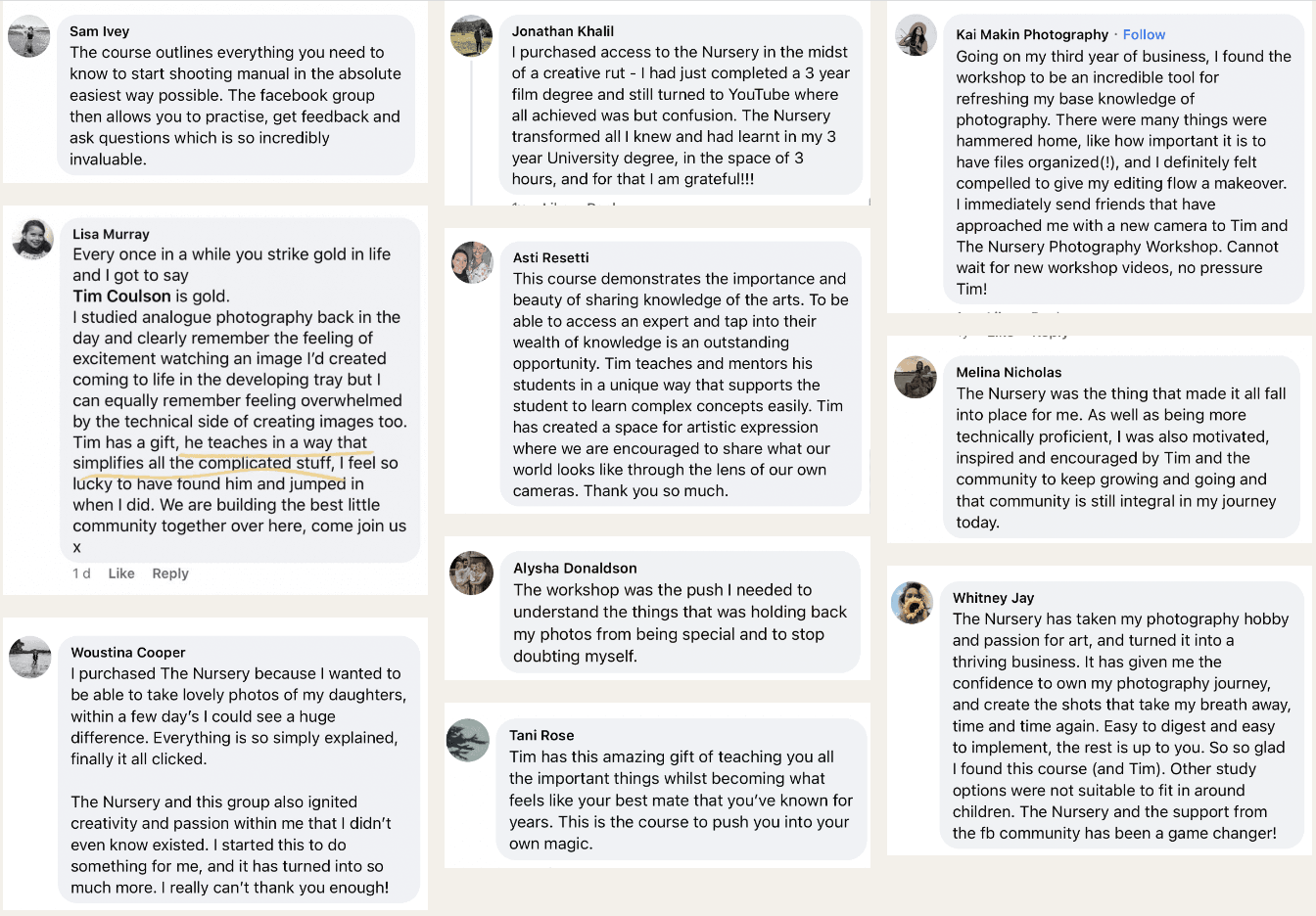Viewport: 1316px width, 916px height.
Task: Follow Kai Makin Photography
Action: click(1144, 34)
